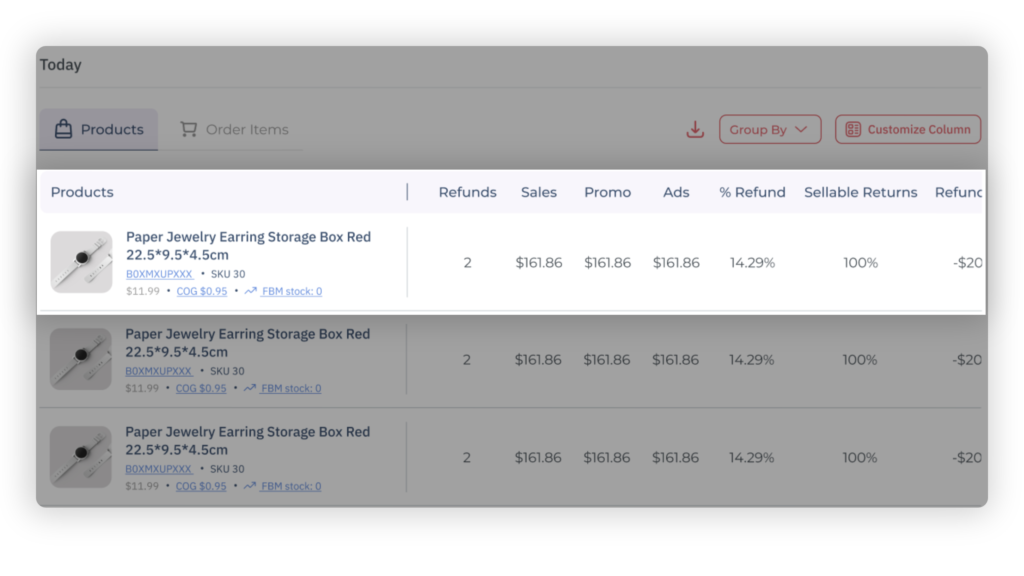Open third row's Paper Jewelry Earring Storage Box title

247,432
